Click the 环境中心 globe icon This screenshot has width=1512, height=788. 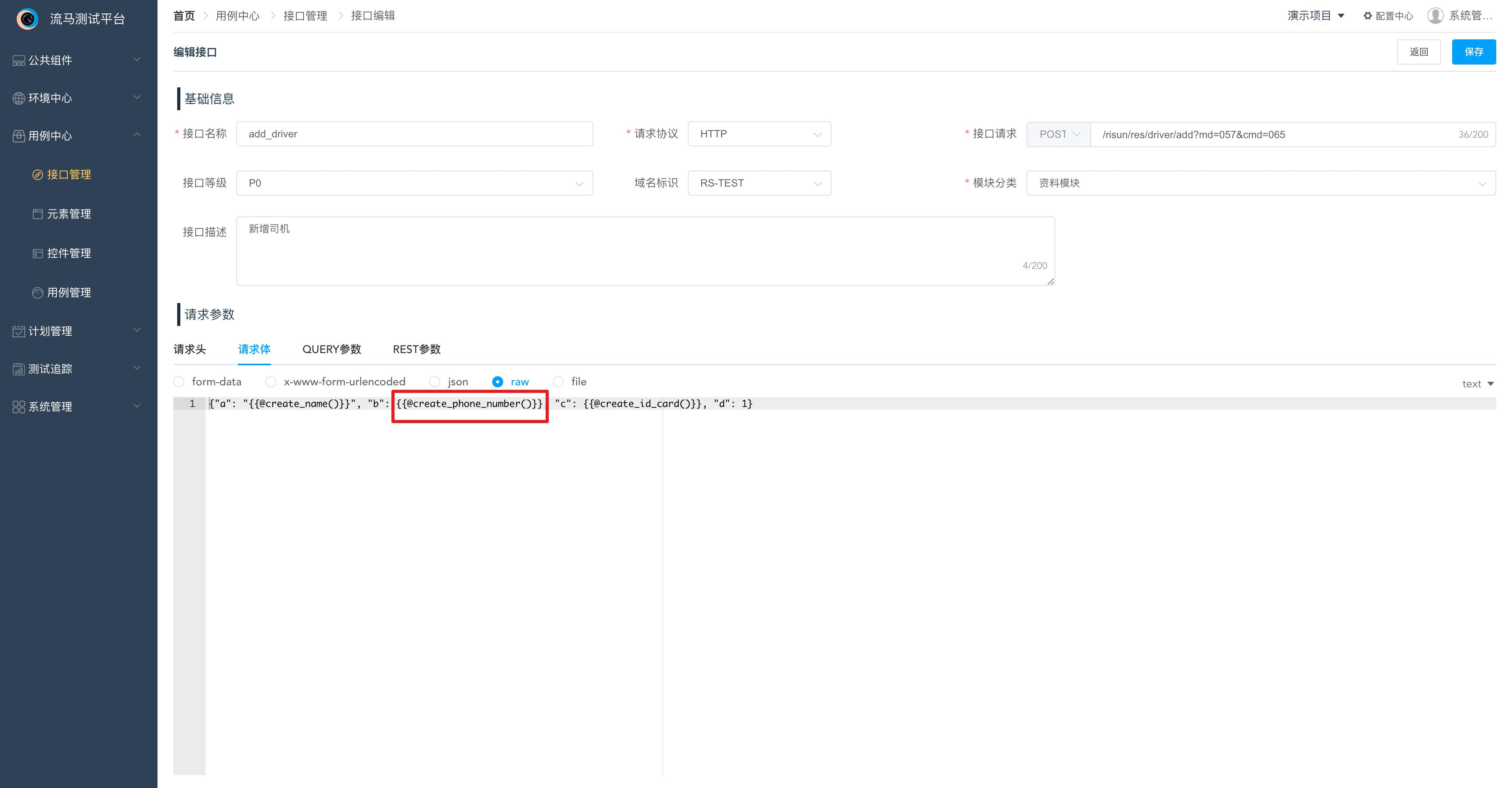[x=19, y=98]
